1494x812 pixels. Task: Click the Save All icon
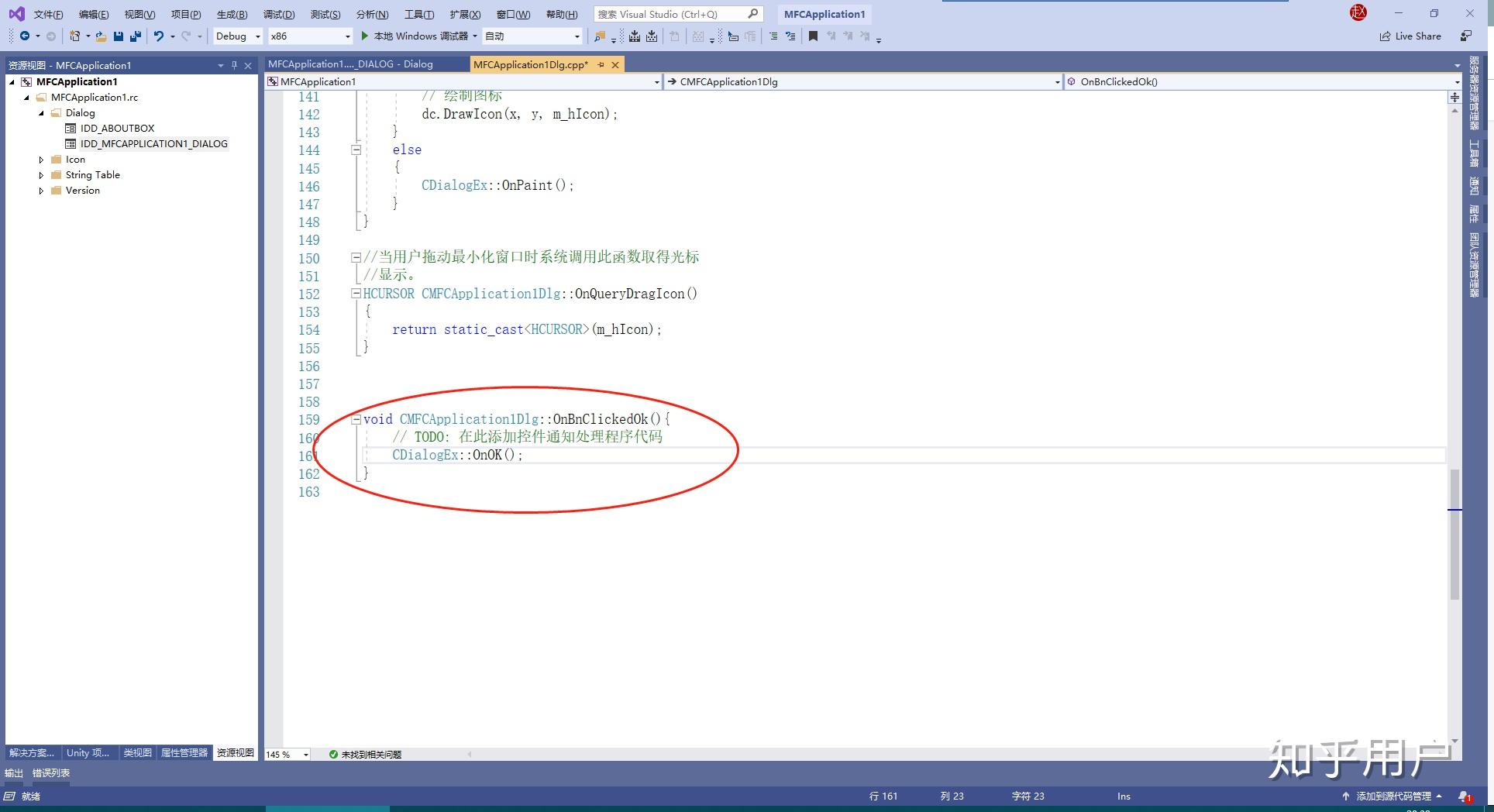click(135, 36)
